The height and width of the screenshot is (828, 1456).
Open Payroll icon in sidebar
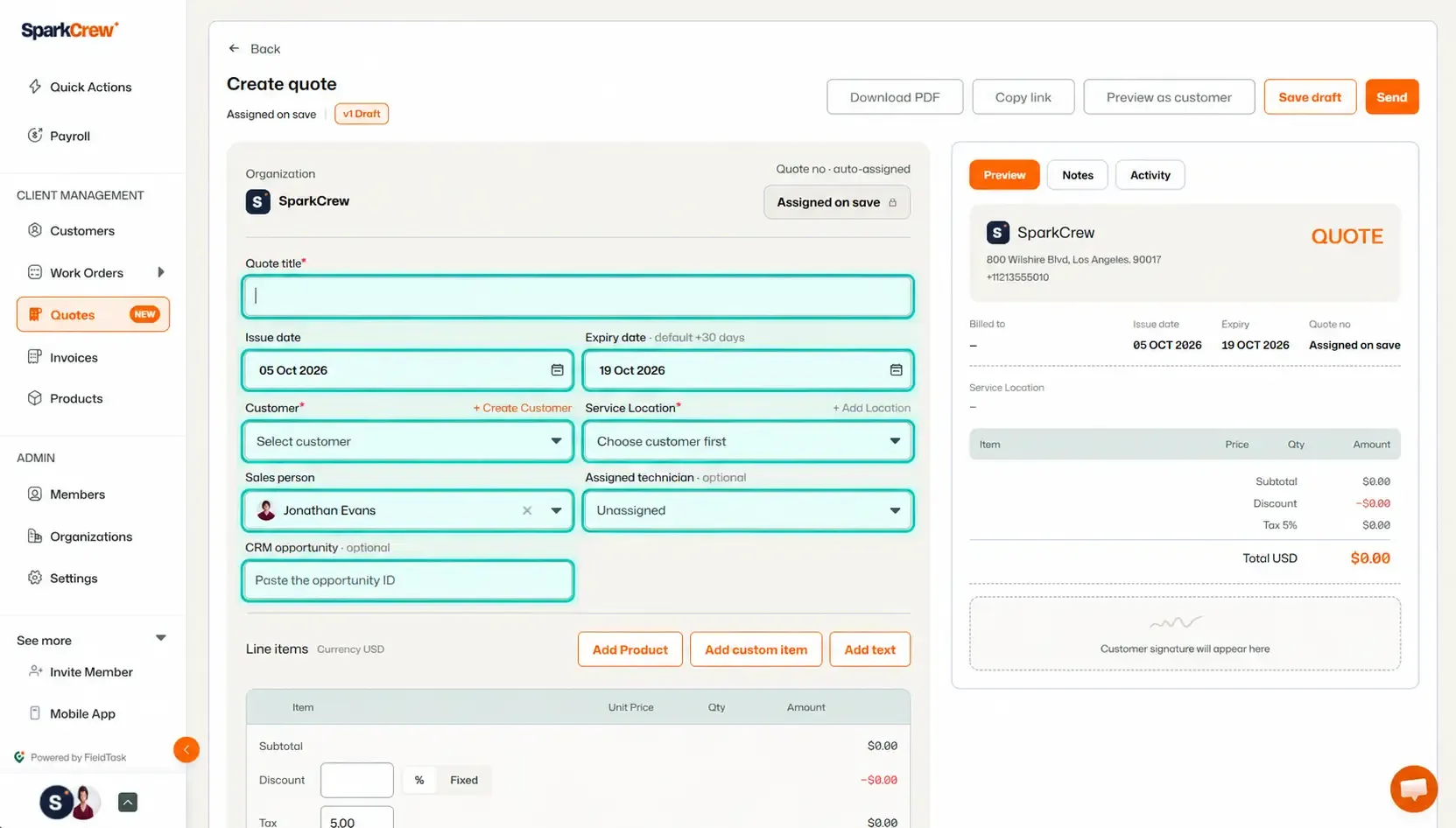click(35, 135)
